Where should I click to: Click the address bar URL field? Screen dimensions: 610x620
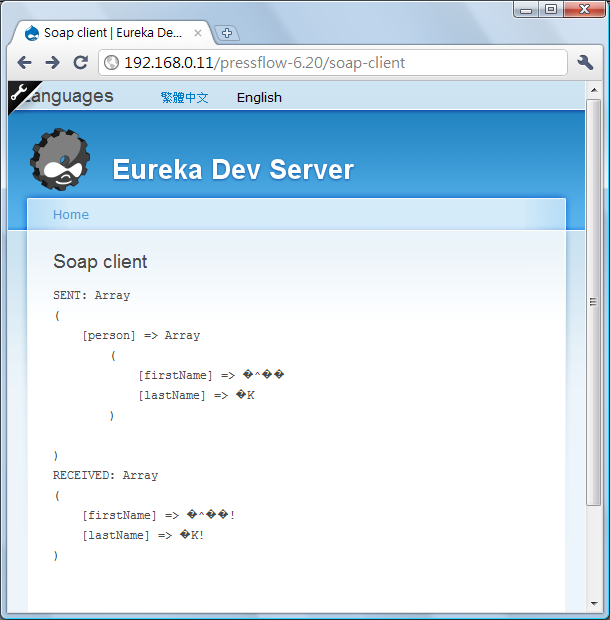(340, 63)
